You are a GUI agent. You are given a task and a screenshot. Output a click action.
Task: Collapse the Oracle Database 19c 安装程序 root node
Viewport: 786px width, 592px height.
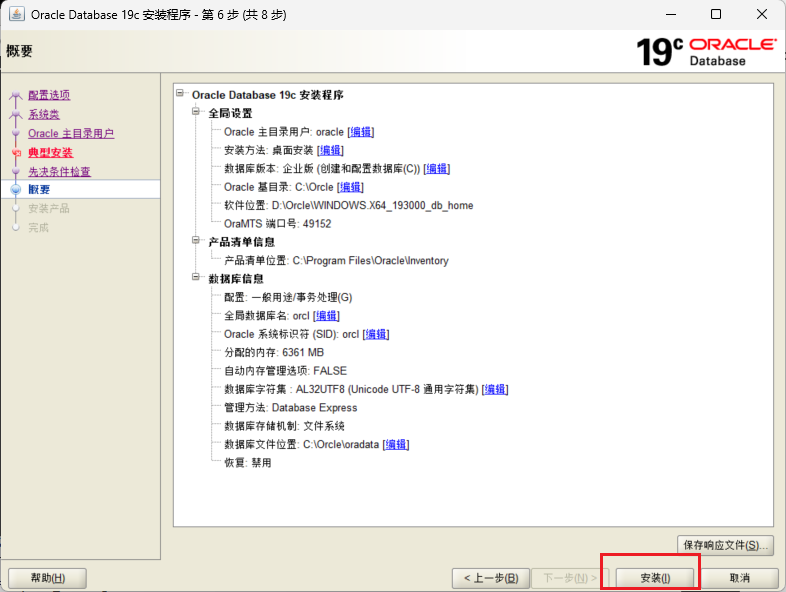pyautogui.click(x=180, y=93)
